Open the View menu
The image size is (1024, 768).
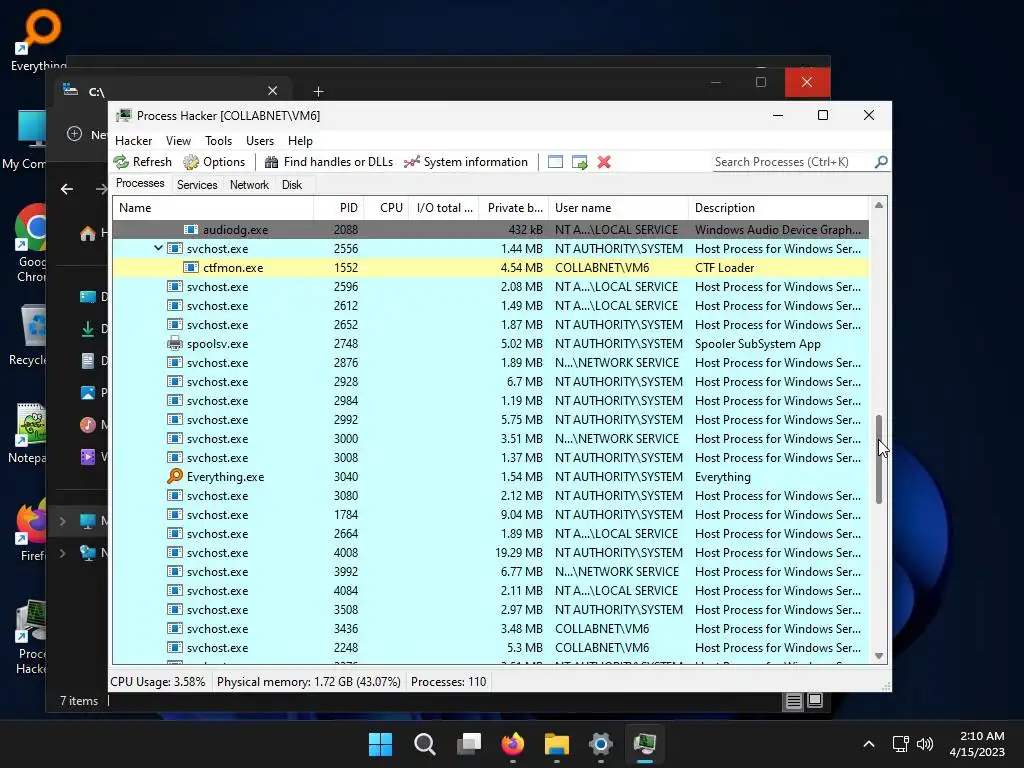click(x=178, y=141)
